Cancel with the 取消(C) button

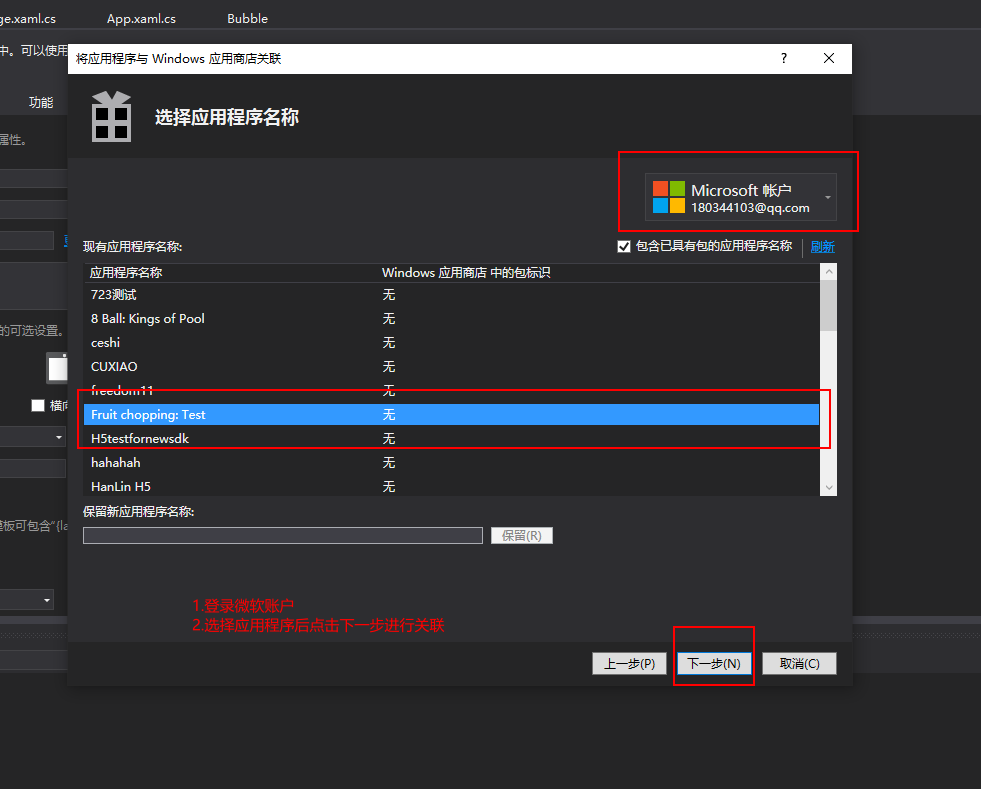[x=799, y=664]
